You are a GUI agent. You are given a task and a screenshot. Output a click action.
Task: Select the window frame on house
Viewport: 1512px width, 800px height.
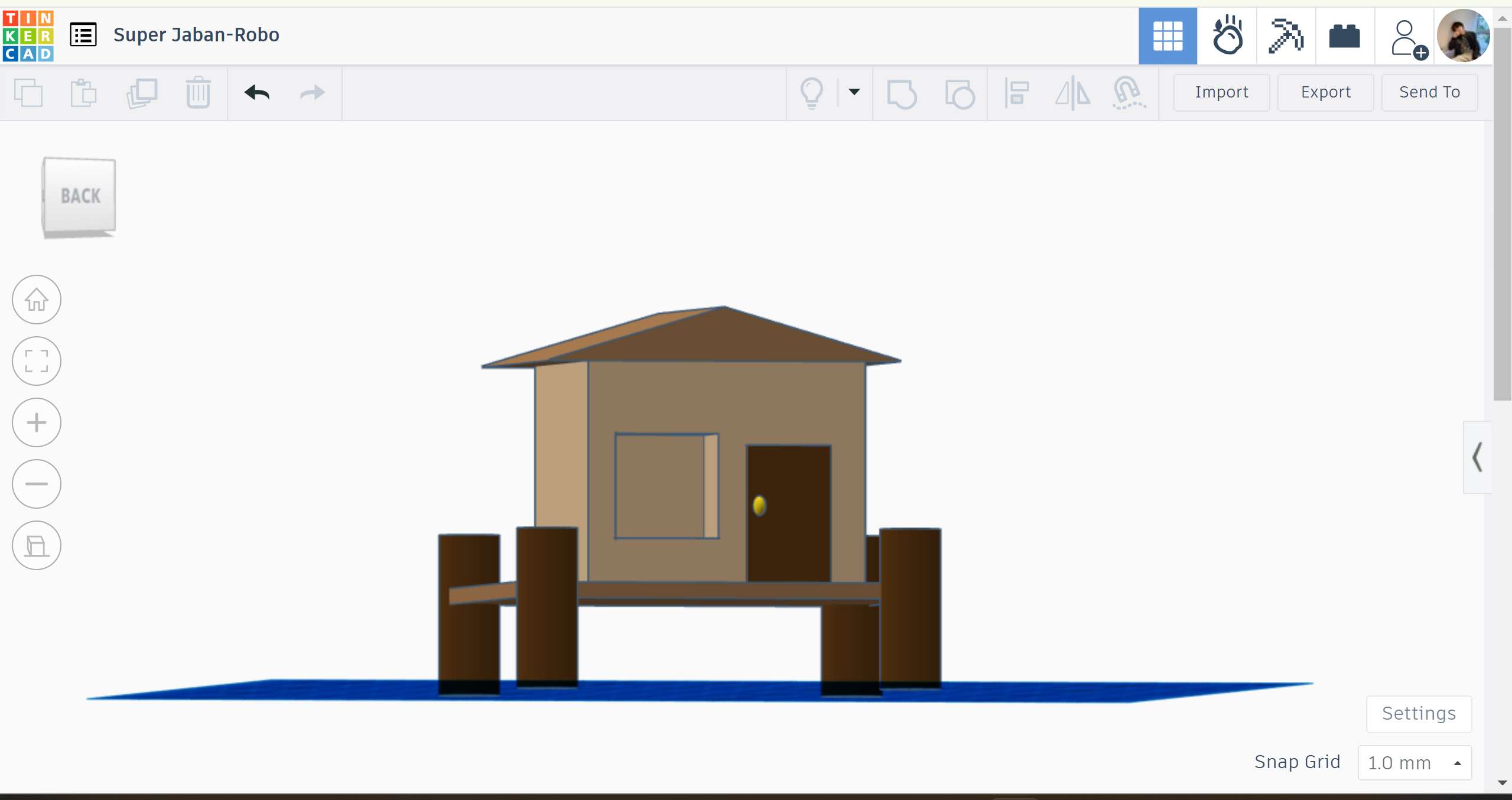[666, 486]
